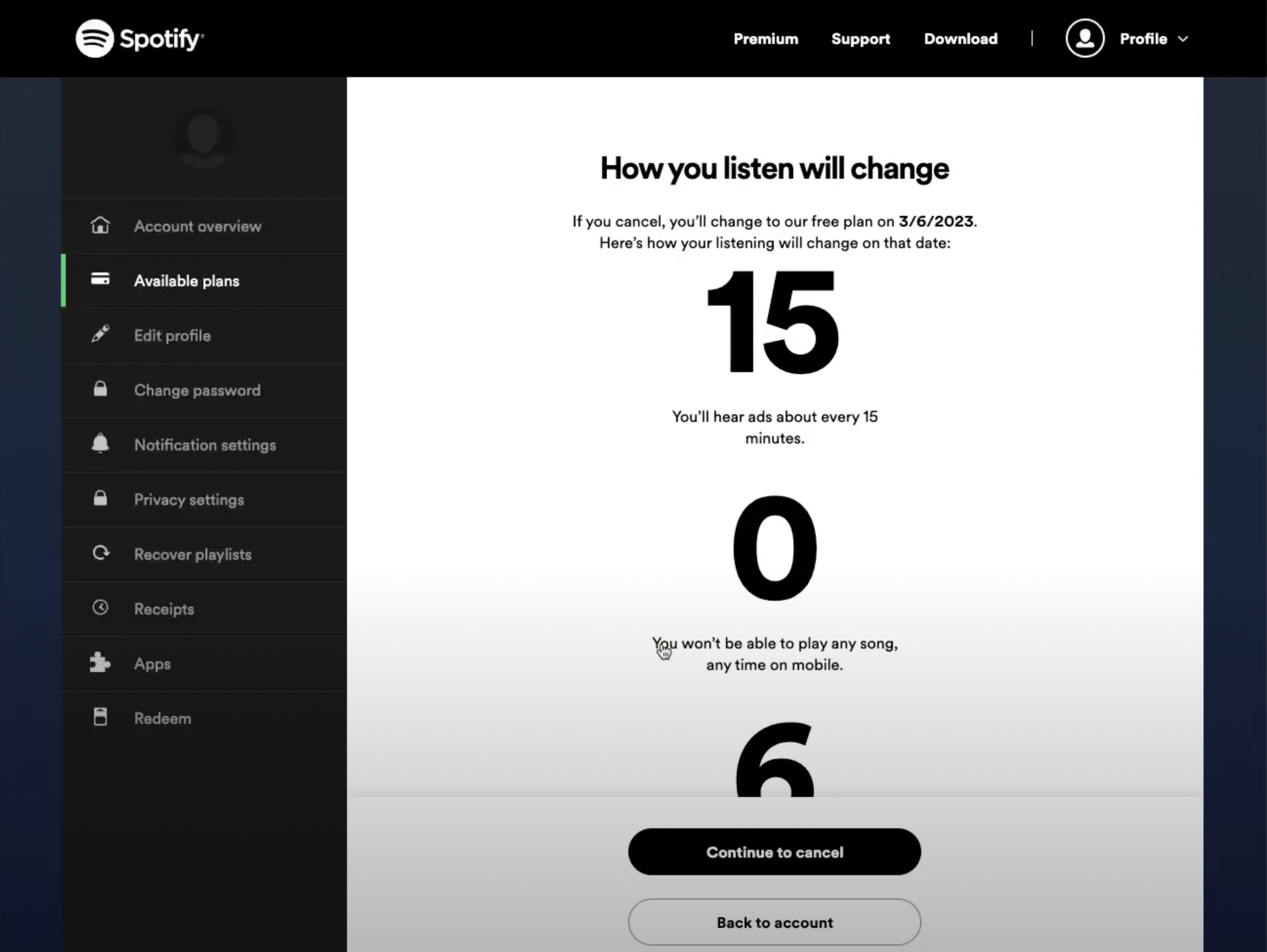The width and height of the screenshot is (1267, 952).
Task: Click the Receipts clock icon
Action: point(100,608)
